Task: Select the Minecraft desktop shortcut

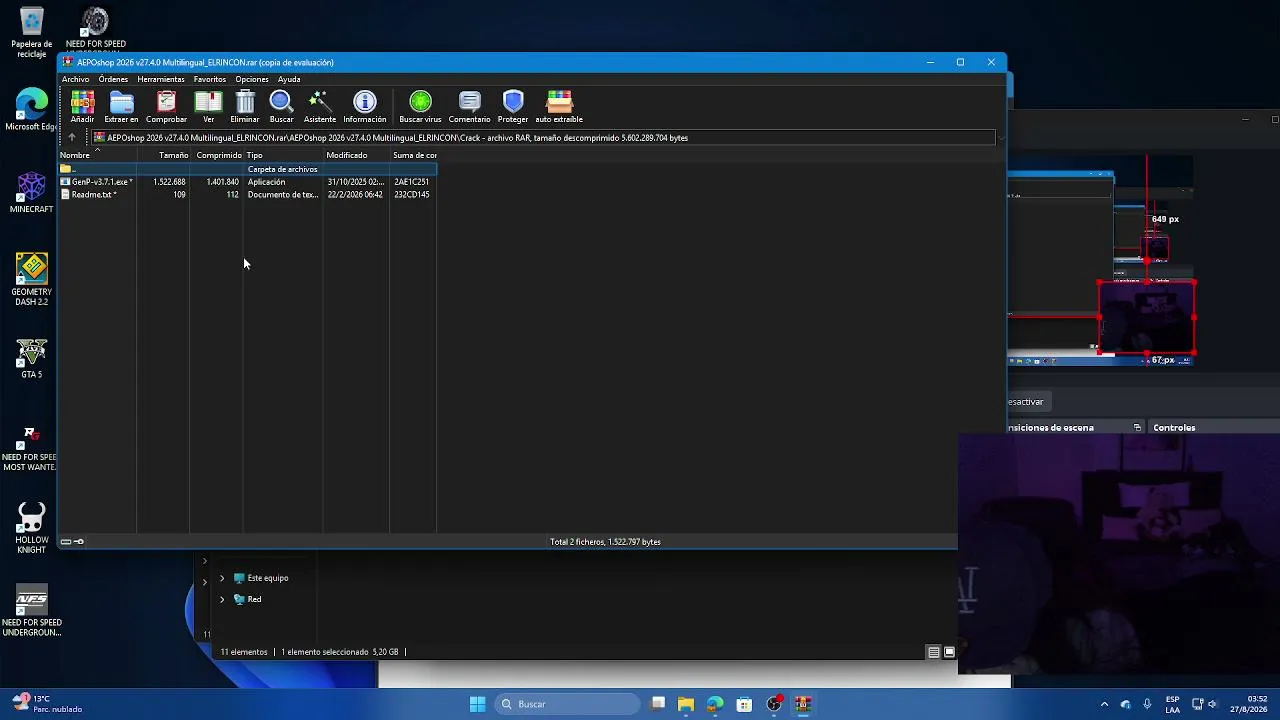Action: (x=32, y=192)
